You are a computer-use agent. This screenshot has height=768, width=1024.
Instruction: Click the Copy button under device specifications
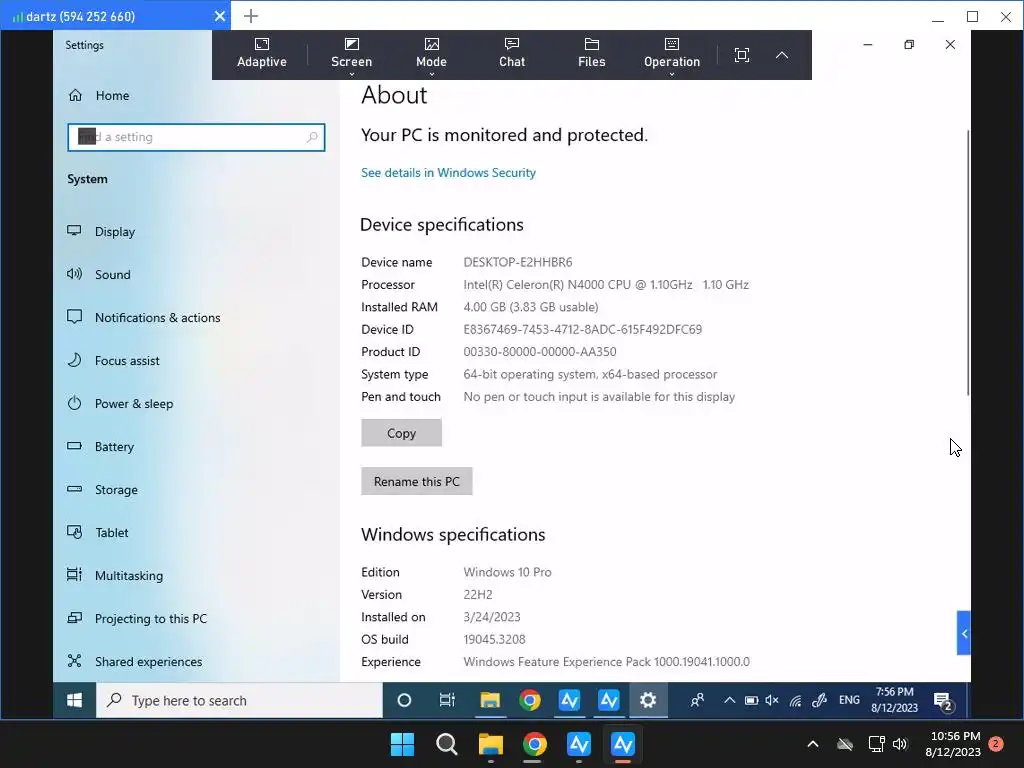[401, 433]
